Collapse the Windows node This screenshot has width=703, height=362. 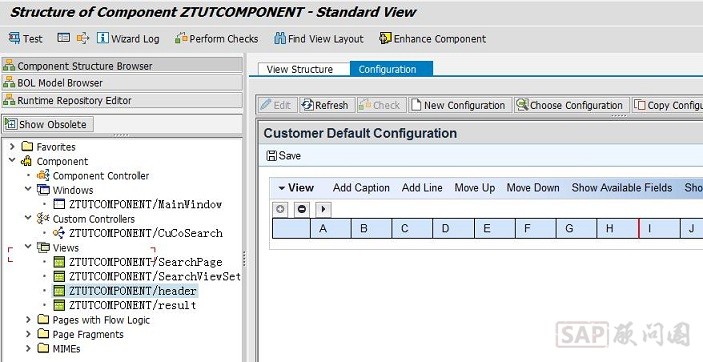[28, 189]
